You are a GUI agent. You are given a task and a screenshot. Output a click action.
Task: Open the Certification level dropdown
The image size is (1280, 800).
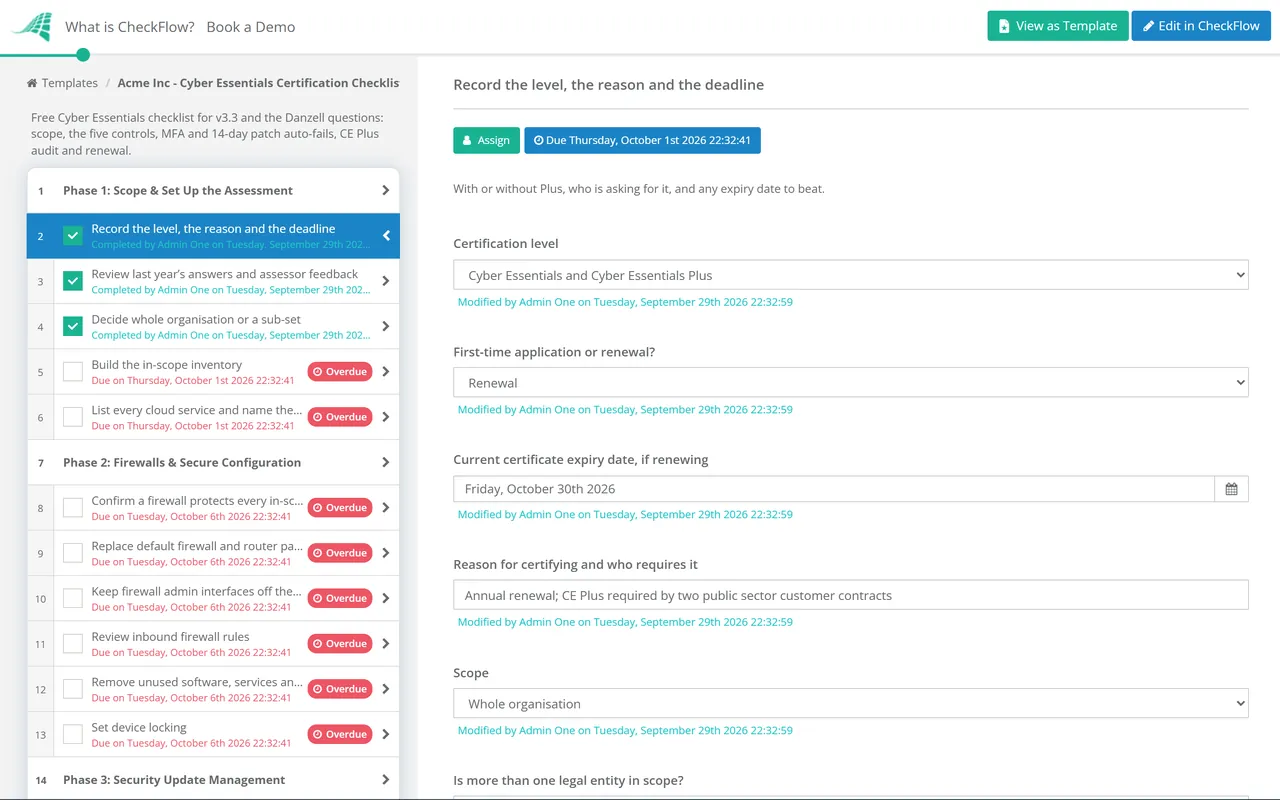[x=851, y=275]
